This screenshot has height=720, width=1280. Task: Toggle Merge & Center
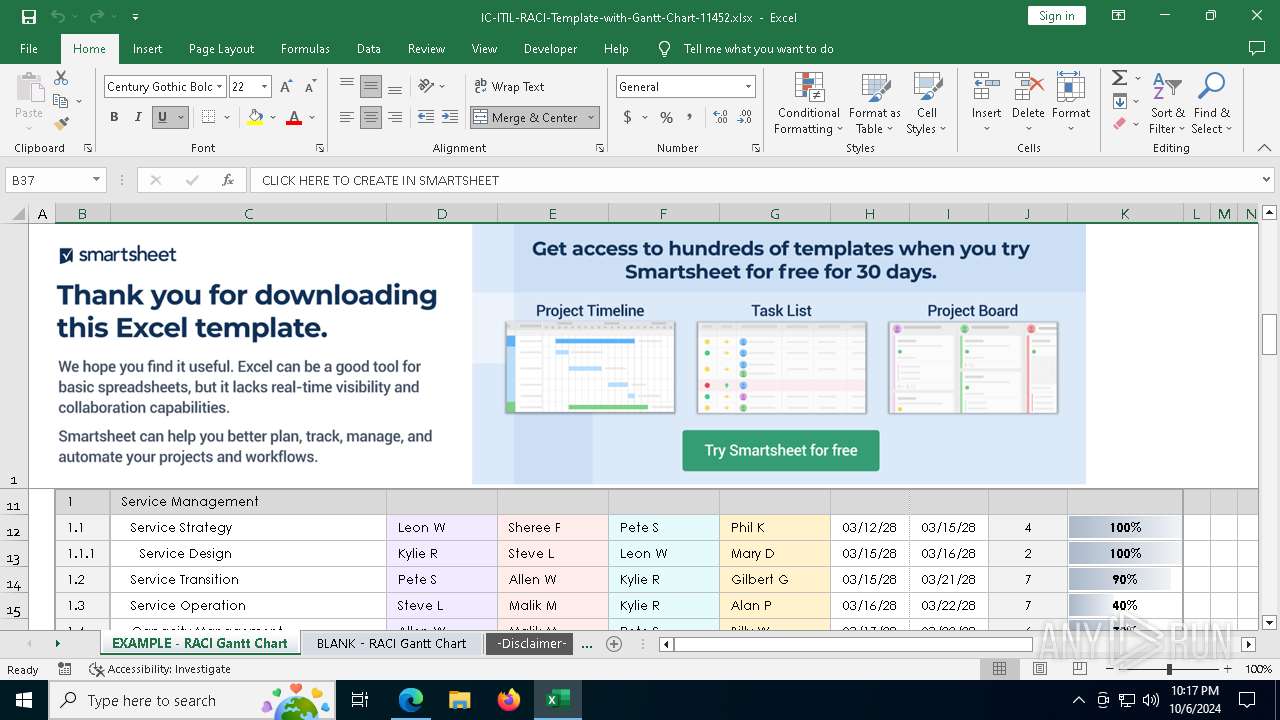[x=526, y=117]
